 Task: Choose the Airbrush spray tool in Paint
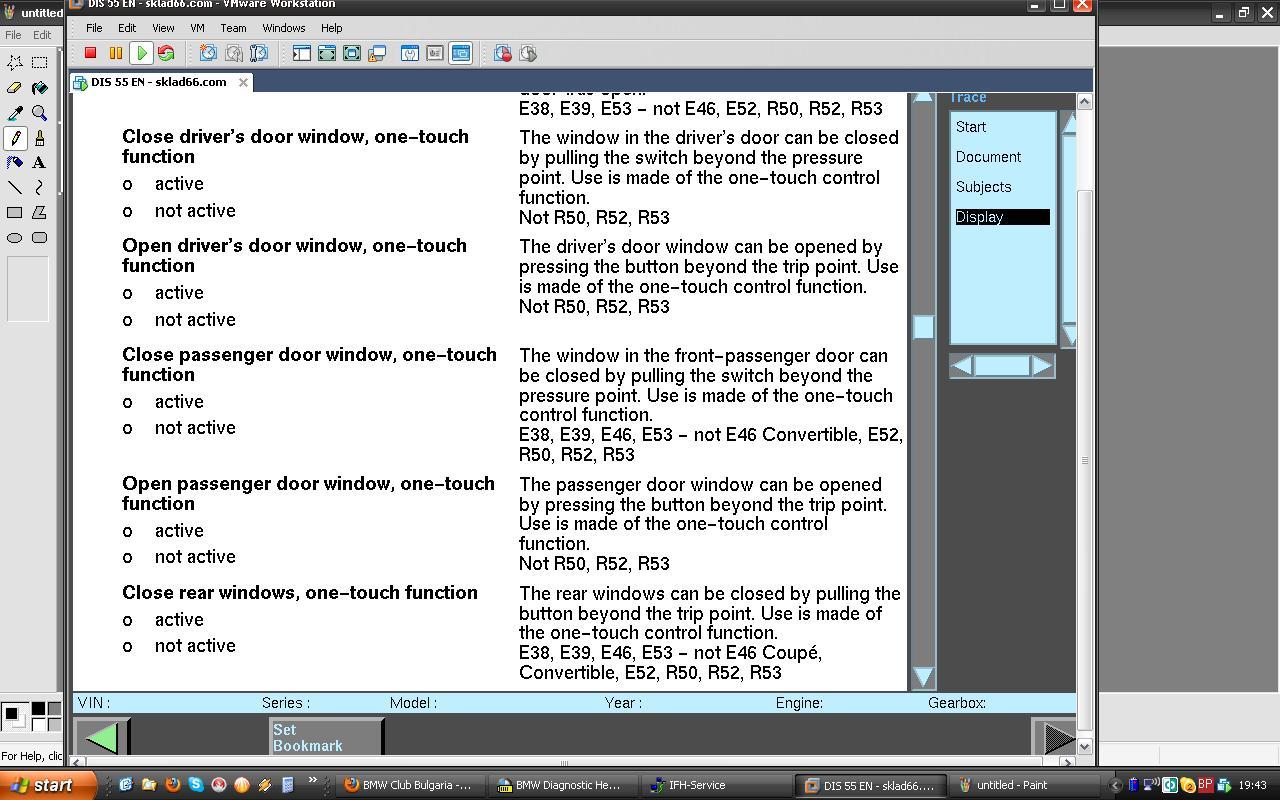click(15, 162)
